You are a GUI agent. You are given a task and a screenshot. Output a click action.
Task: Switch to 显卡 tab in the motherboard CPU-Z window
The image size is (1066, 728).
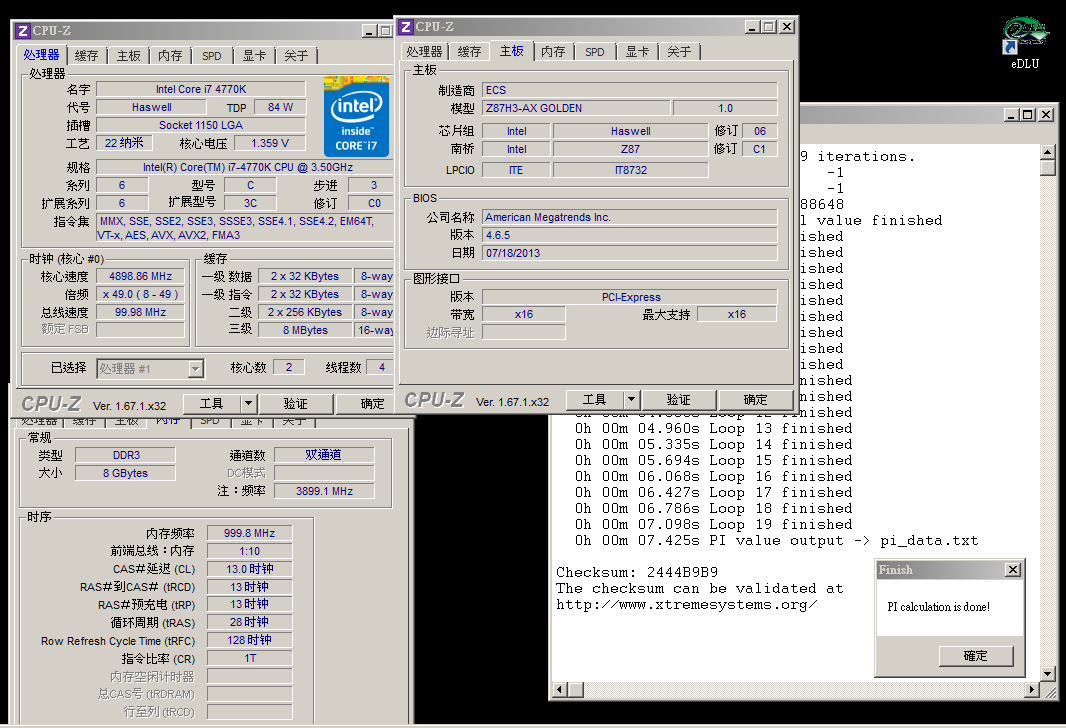coord(637,52)
